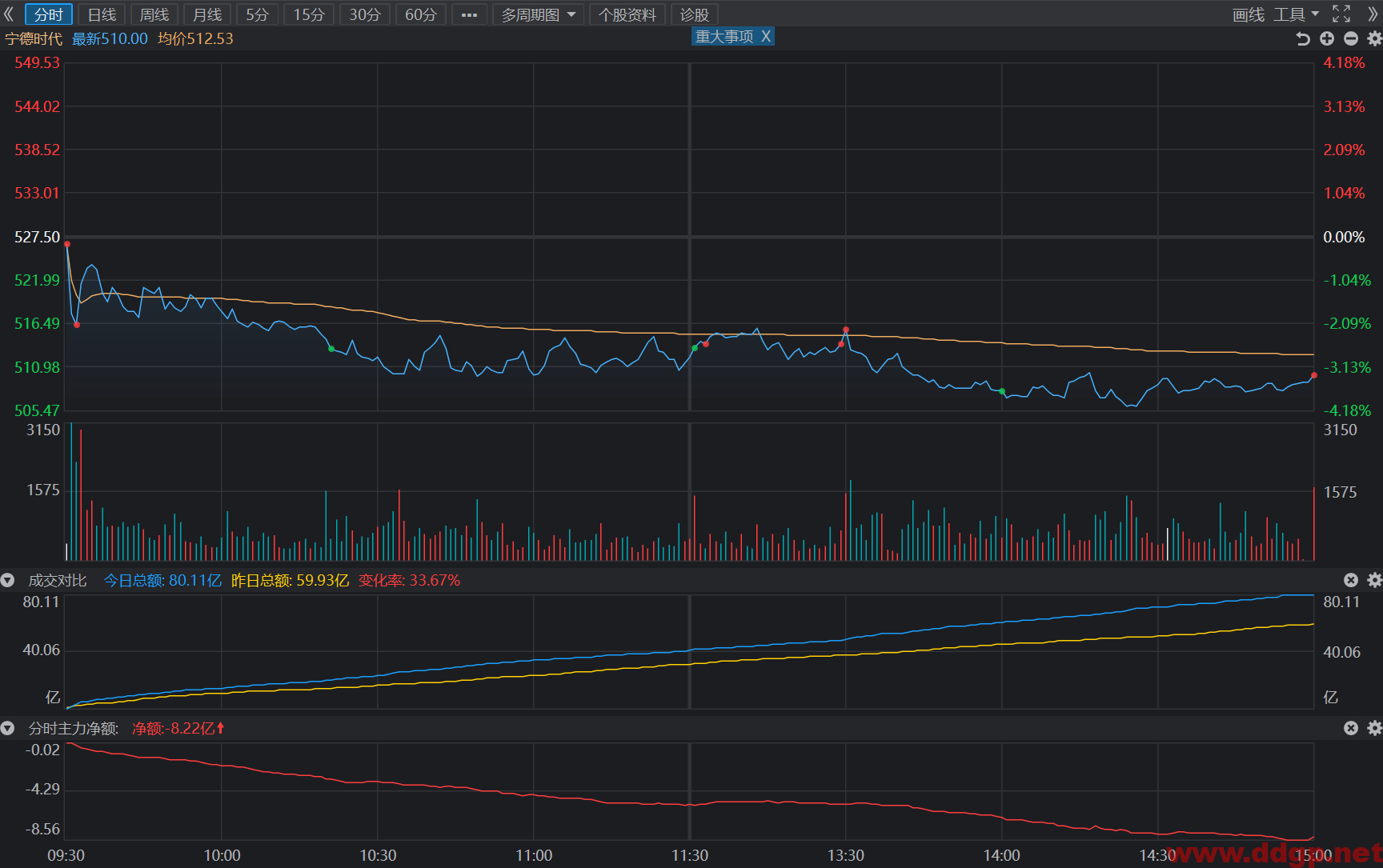1383x868 pixels.
Task: Open settings gear for 分时主力净额 panel
Action: coord(1374,728)
